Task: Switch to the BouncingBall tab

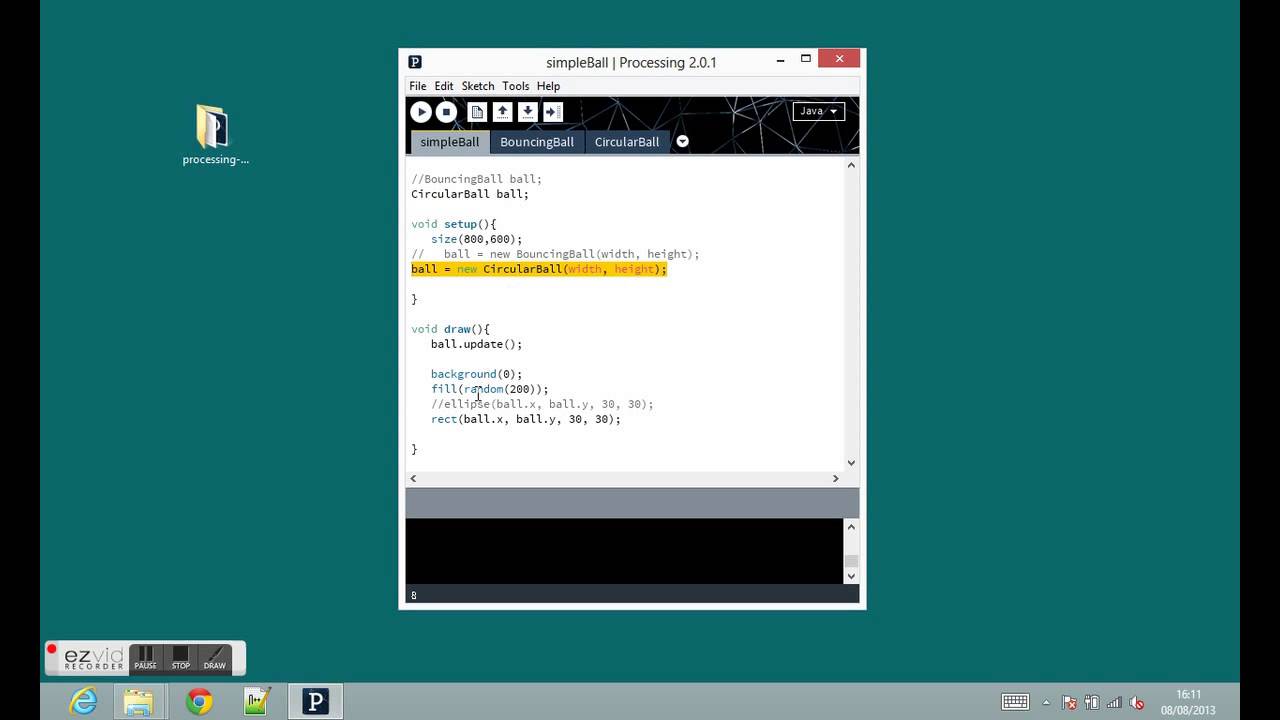Action: click(537, 142)
